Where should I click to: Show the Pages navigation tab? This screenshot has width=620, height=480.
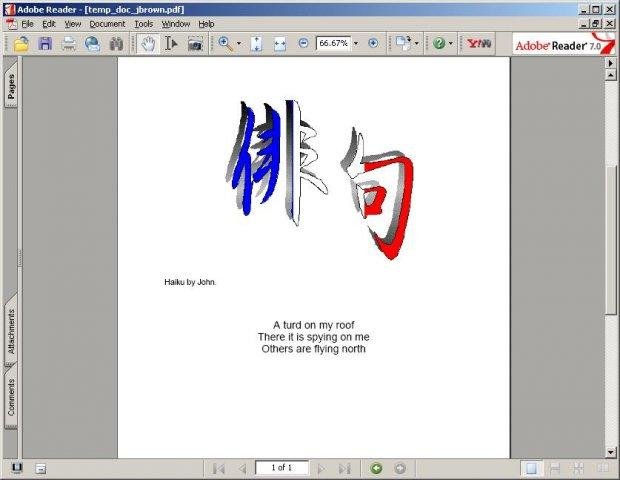coord(11,85)
